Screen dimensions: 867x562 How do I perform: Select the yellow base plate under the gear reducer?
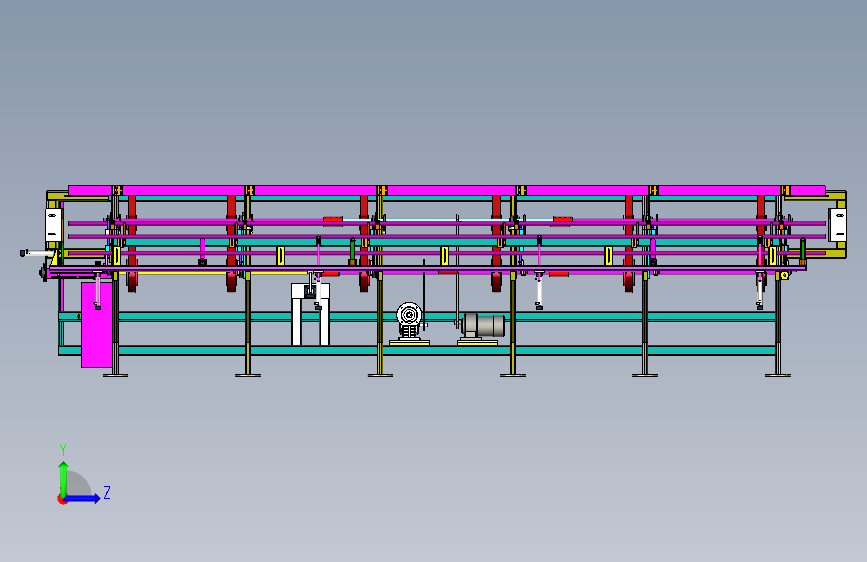pos(409,343)
